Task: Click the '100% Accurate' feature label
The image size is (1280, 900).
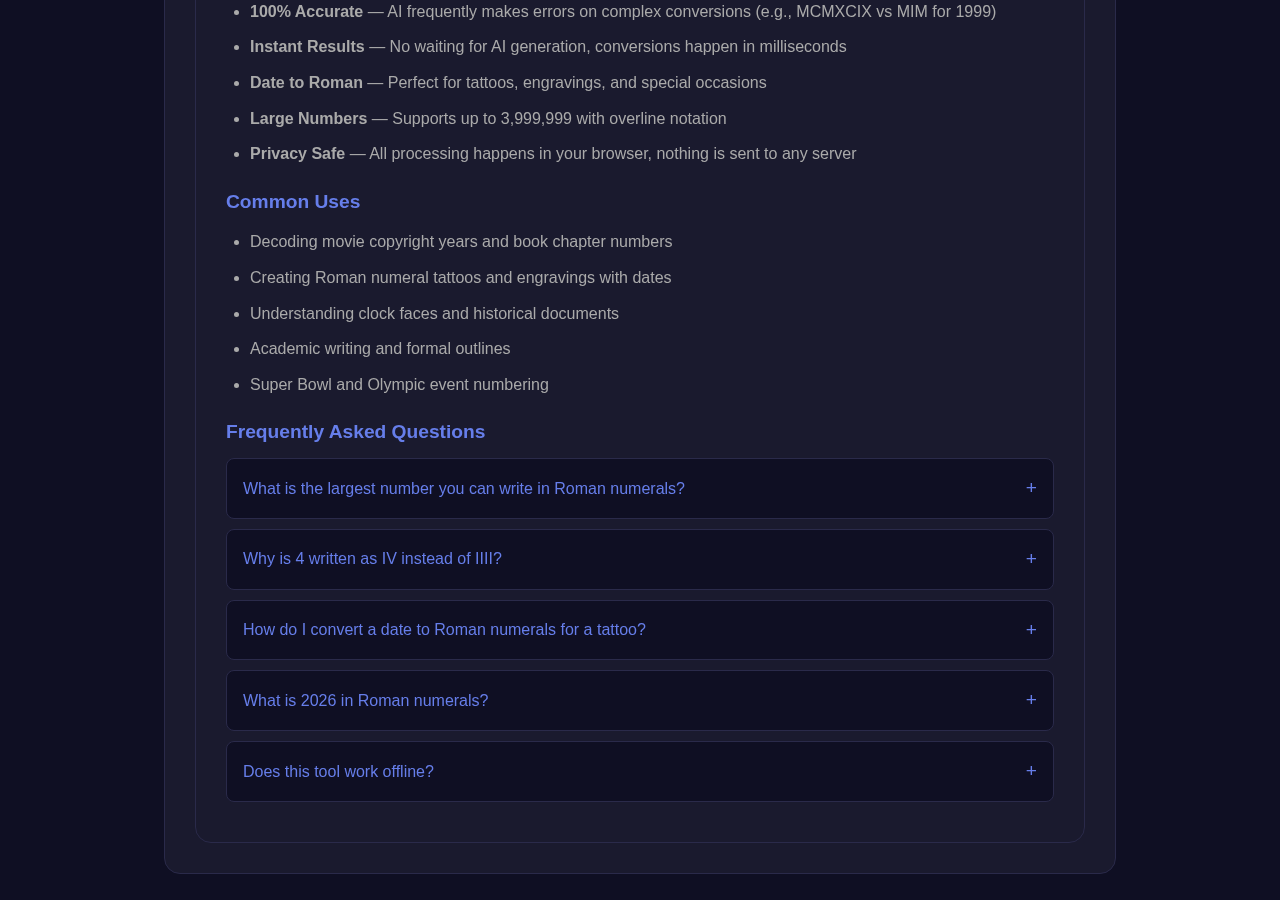Action: (306, 12)
